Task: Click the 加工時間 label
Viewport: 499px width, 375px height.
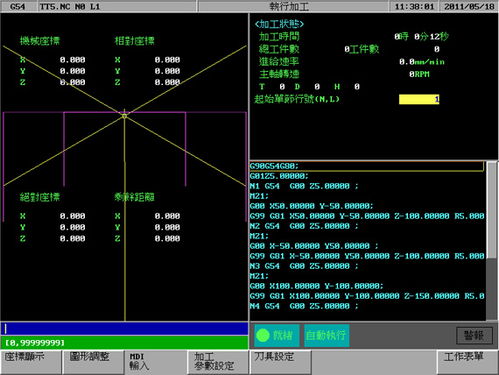Action: 279,36
